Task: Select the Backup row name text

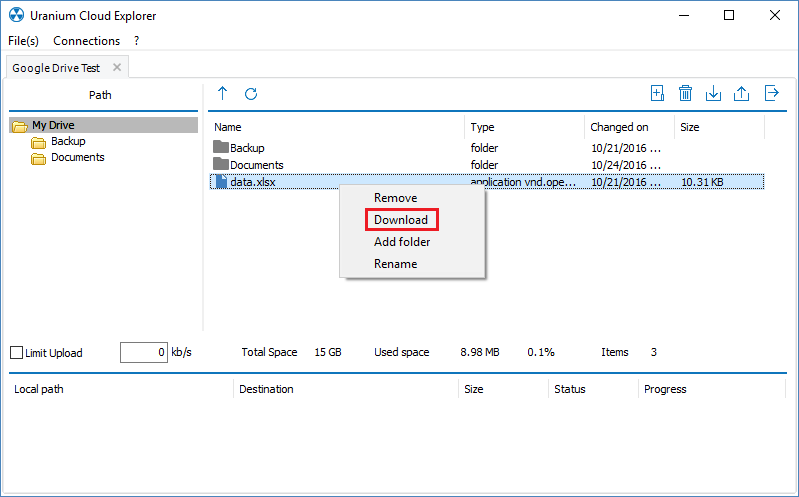Action: tap(247, 148)
